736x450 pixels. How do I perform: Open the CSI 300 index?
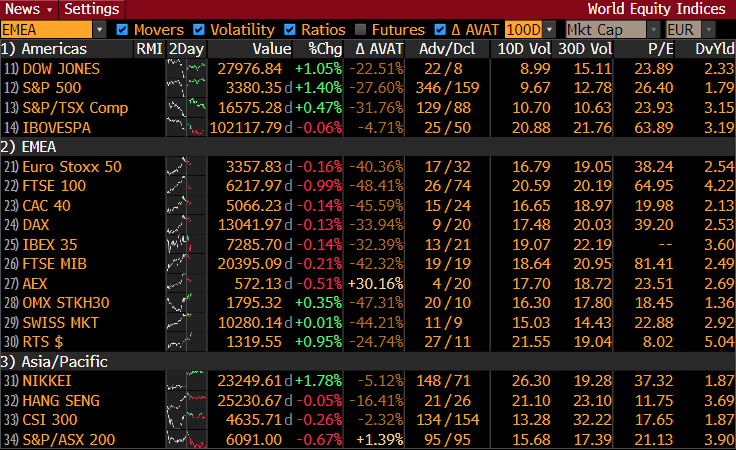point(50,419)
